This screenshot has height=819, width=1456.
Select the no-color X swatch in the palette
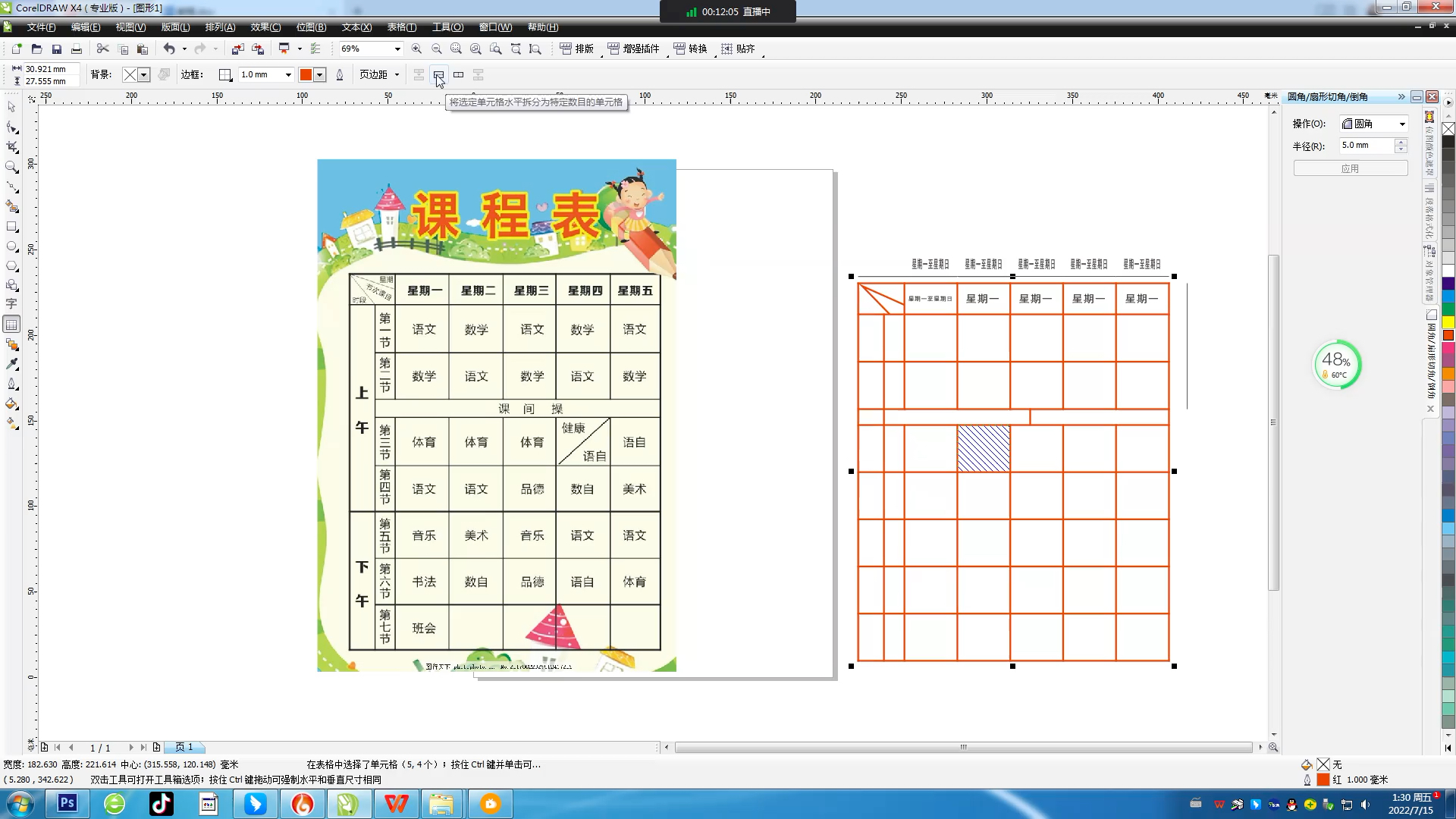[1448, 129]
